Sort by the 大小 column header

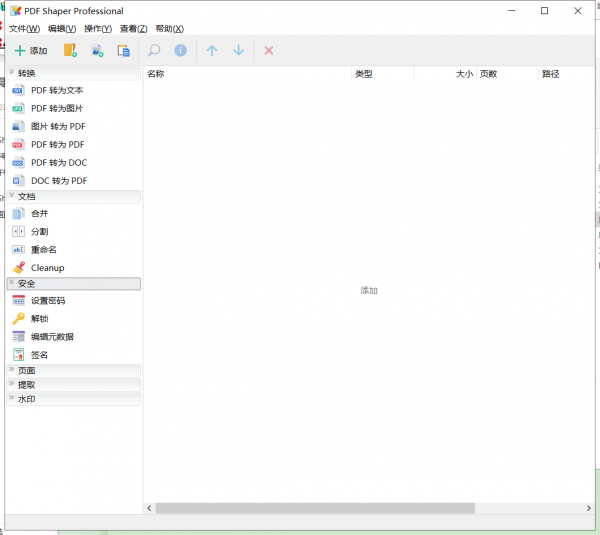(445, 74)
